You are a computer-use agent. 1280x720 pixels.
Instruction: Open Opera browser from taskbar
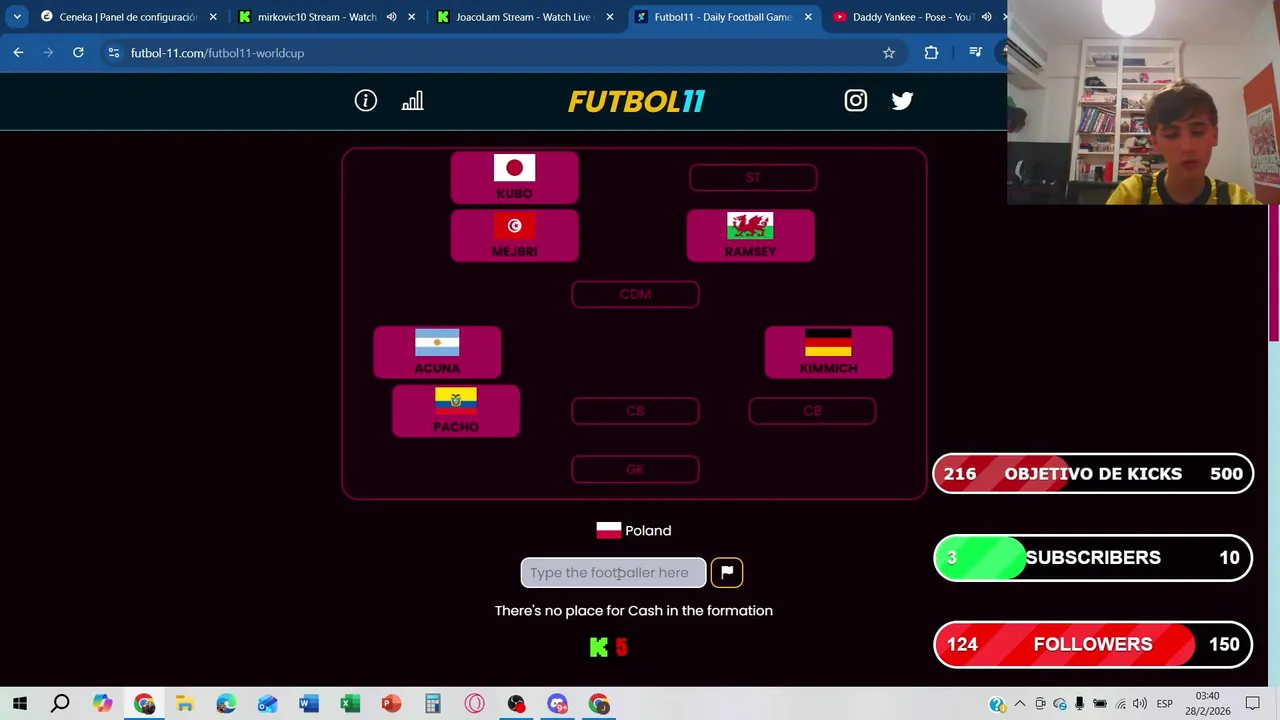[x=474, y=704]
